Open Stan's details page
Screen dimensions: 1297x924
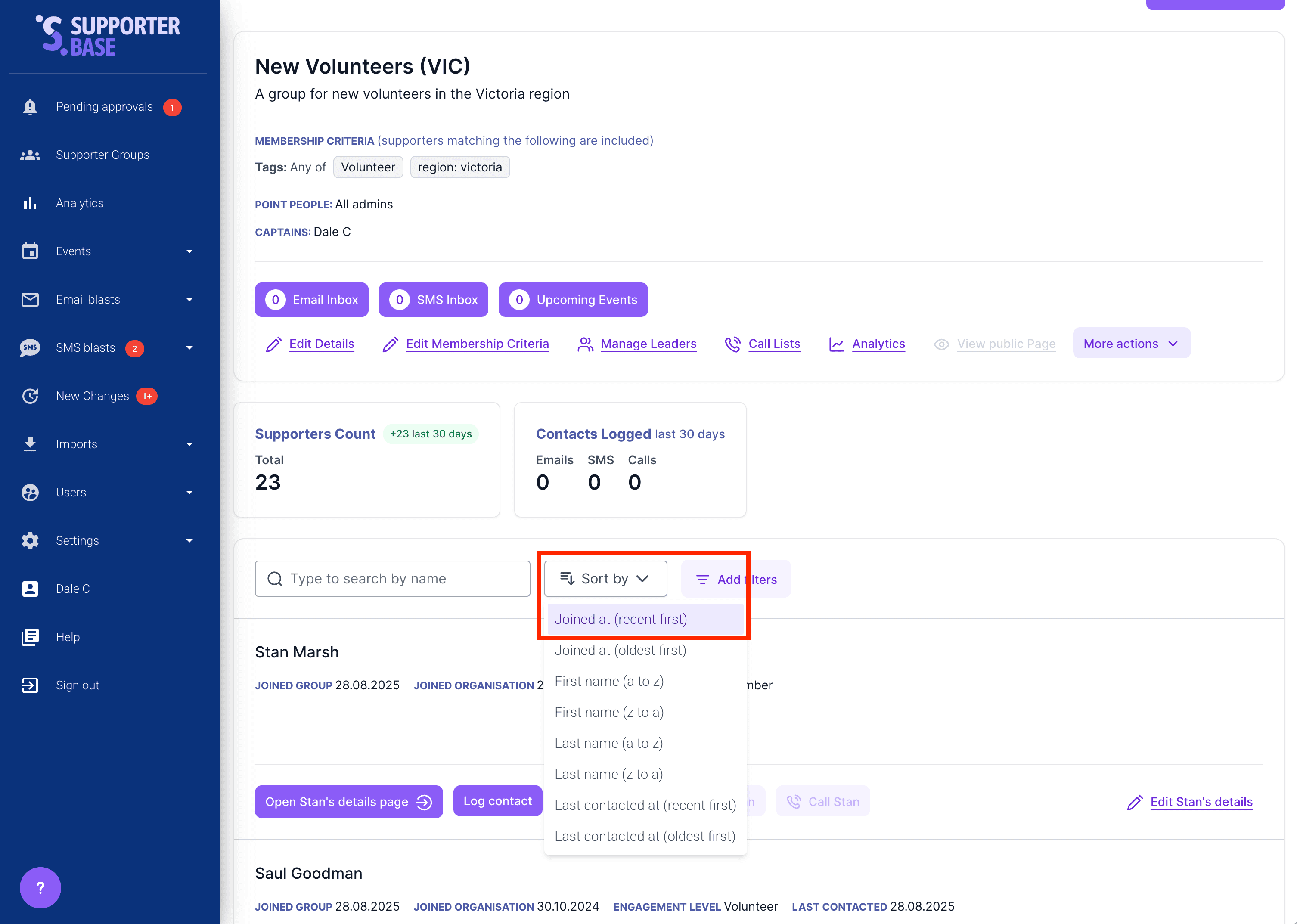pyautogui.click(x=348, y=802)
